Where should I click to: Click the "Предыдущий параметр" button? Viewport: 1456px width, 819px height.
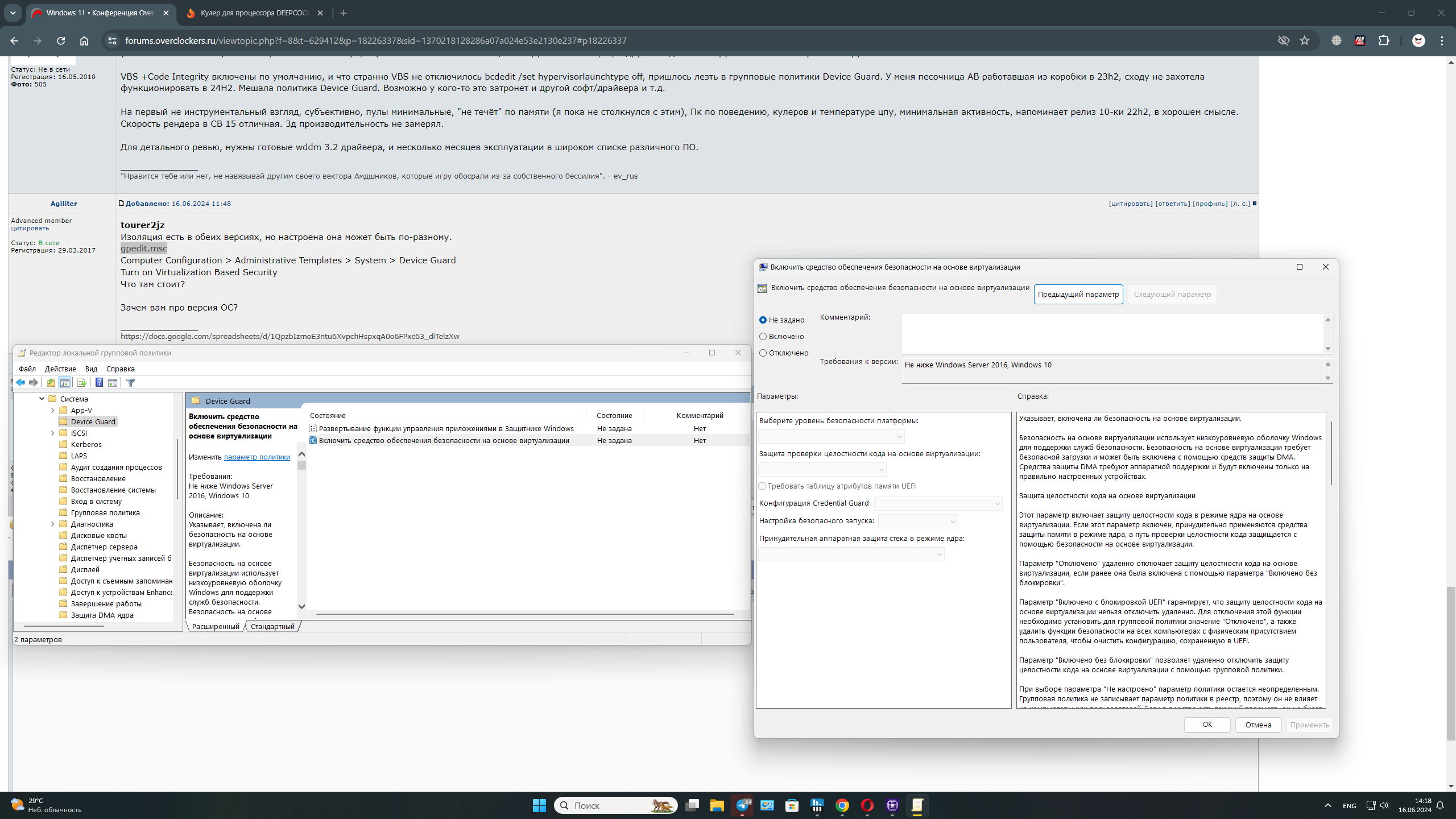(1078, 294)
